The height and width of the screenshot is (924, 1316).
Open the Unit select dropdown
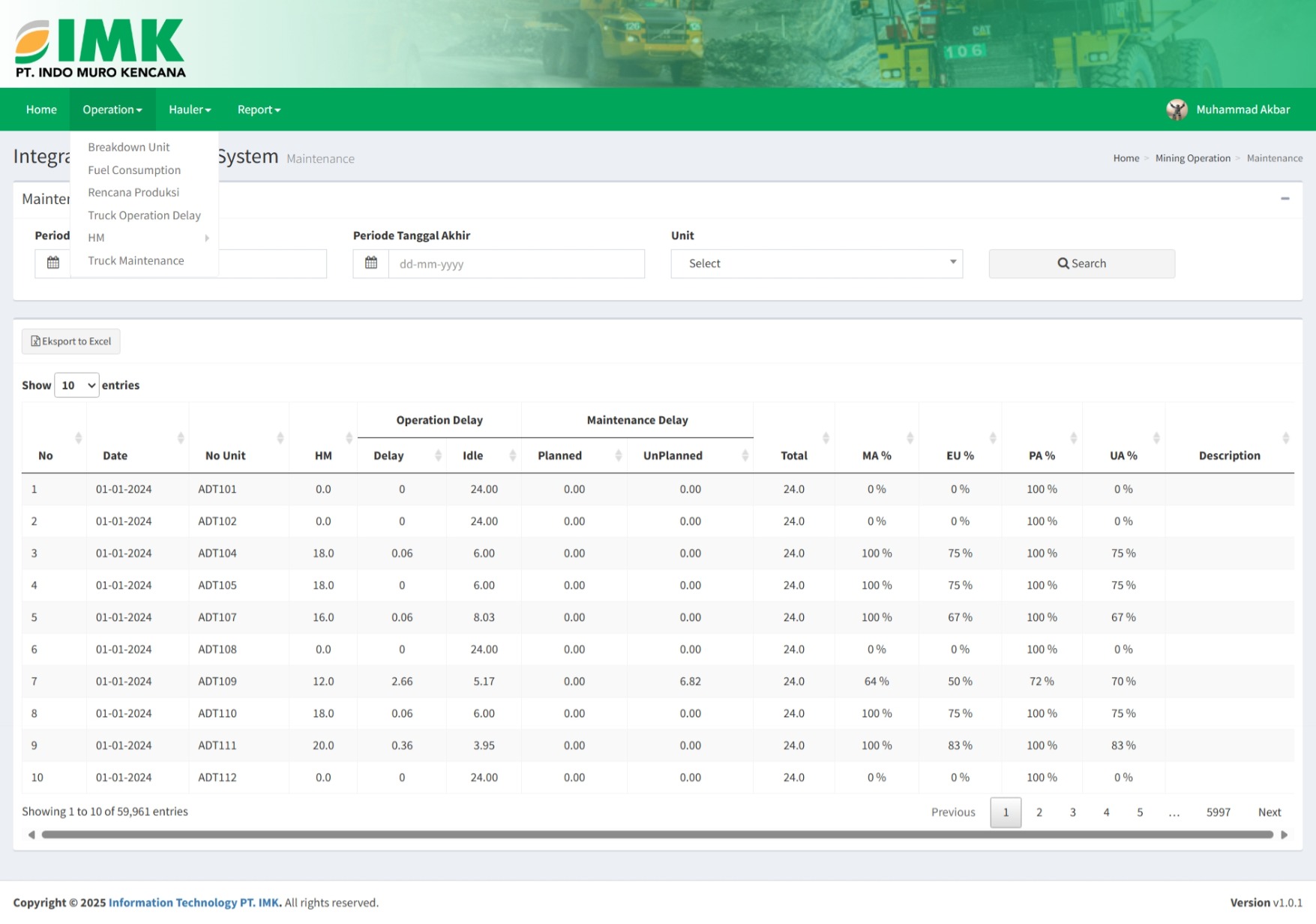point(816,263)
